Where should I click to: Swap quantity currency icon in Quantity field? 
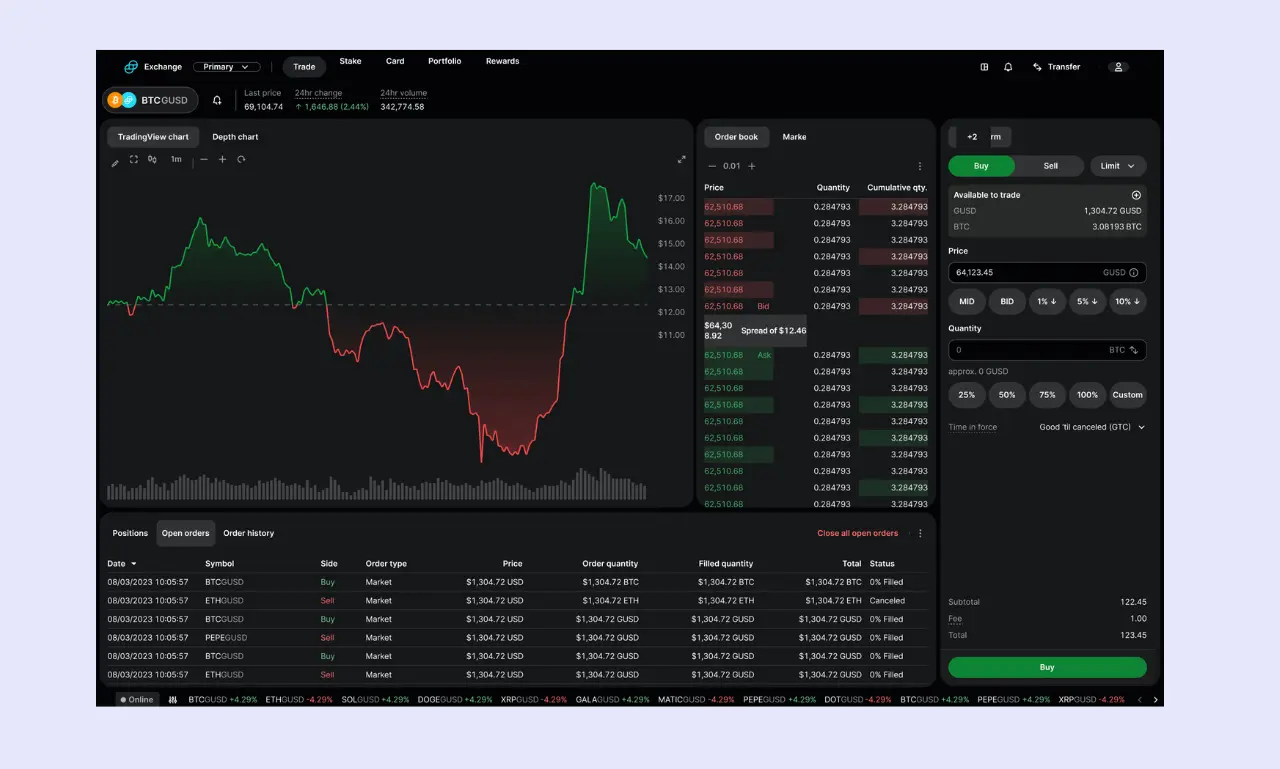click(1134, 350)
